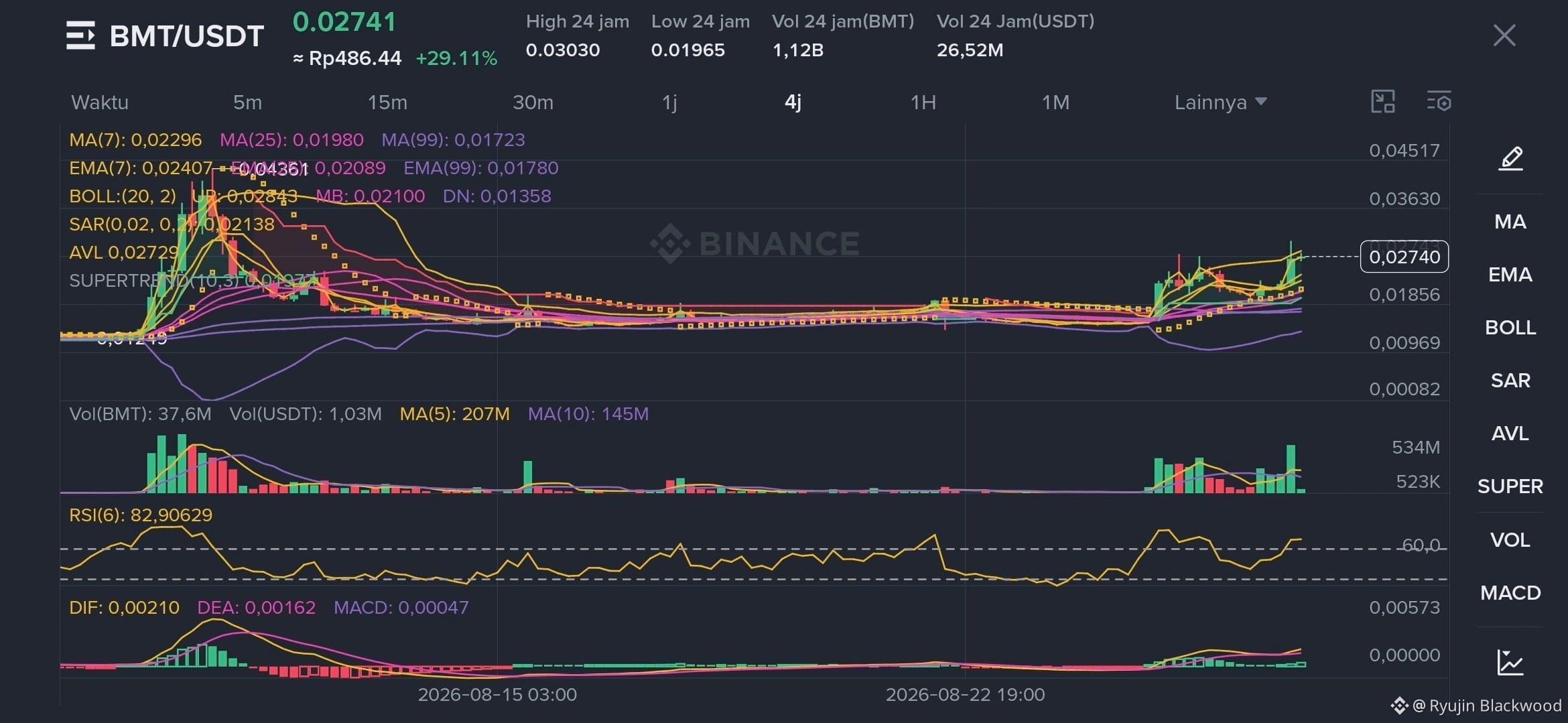
Task: Click the Vol 24 jam(BMT) value 1,12B
Action: 797,50
